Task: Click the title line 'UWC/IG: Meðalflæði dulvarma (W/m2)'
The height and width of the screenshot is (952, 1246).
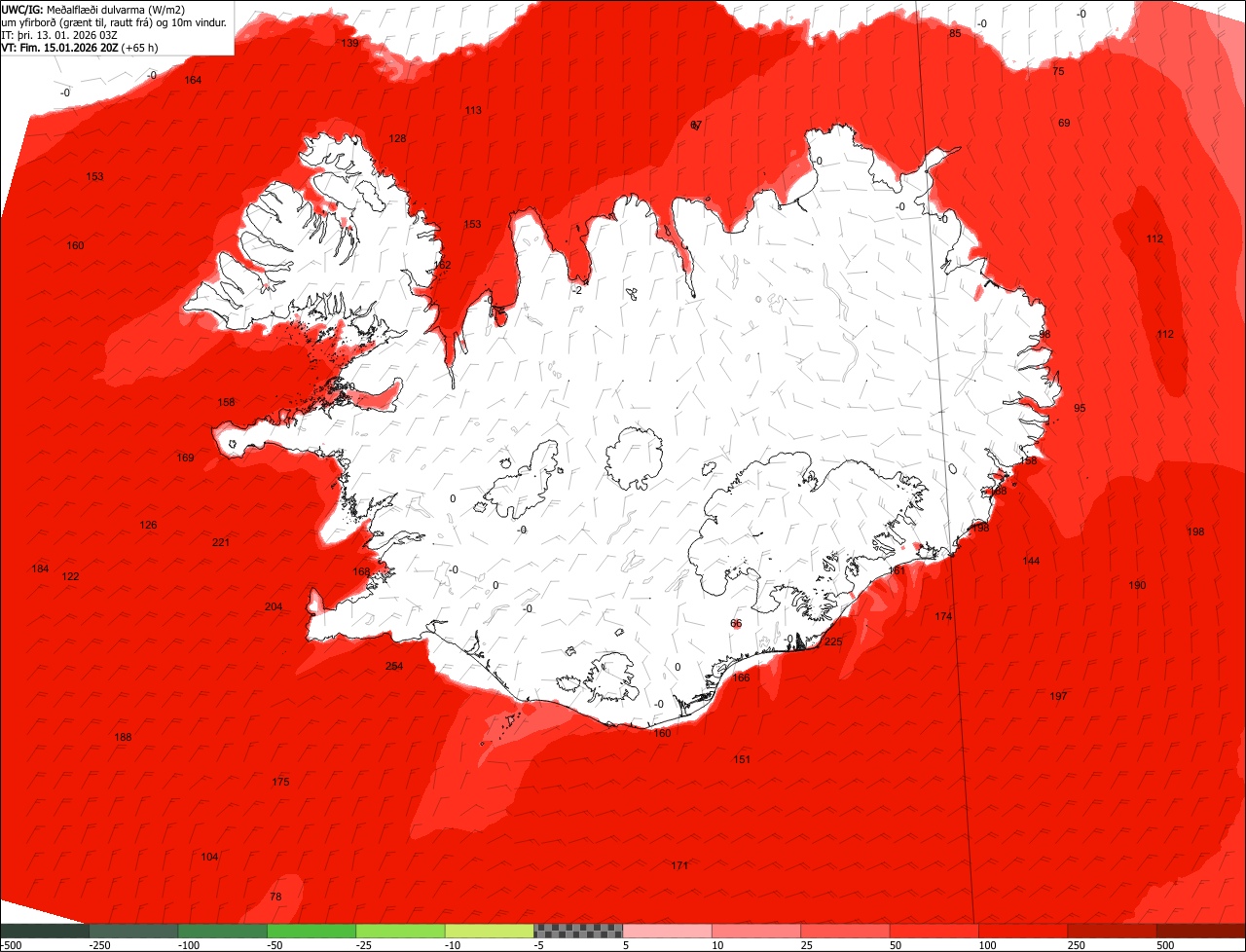Action: [x=92, y=9]
